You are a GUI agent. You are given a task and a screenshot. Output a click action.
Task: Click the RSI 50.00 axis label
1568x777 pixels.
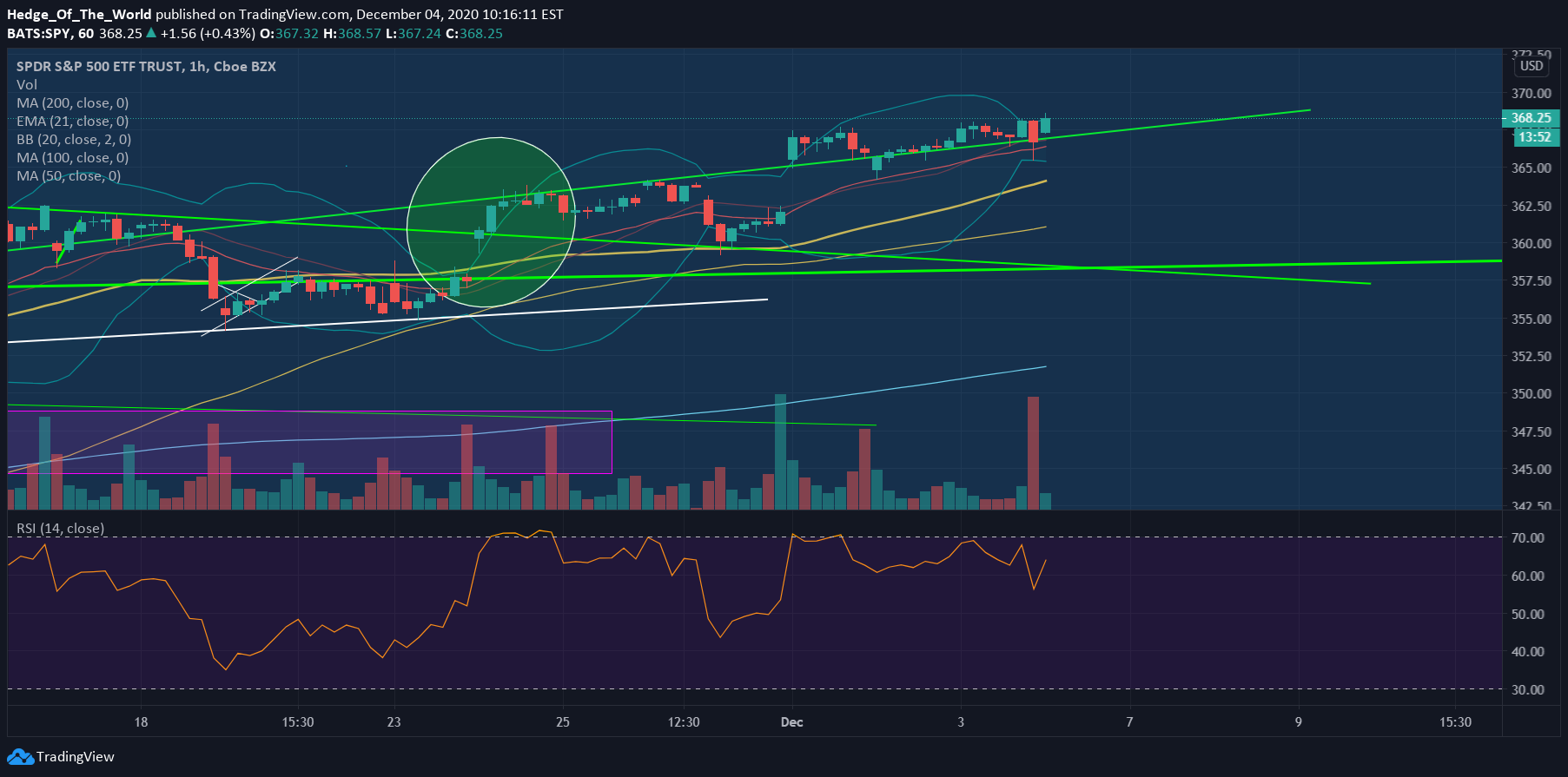pyautogui.click(x=1527, y=615)
